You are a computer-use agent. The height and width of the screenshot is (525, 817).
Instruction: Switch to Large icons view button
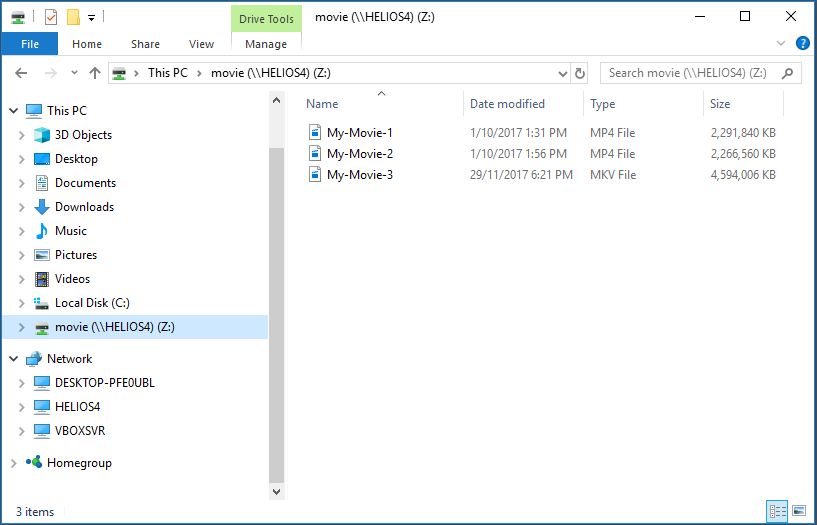click(x=798, y=511)
